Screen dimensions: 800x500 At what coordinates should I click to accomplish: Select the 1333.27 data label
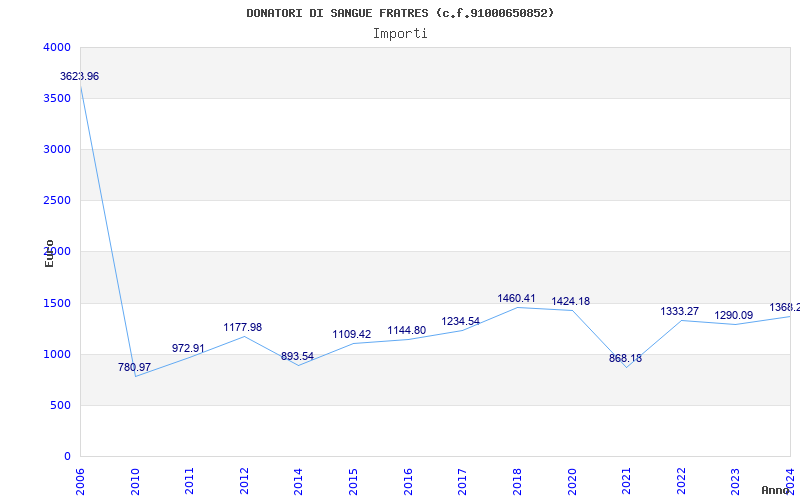(x=680, y=312)
